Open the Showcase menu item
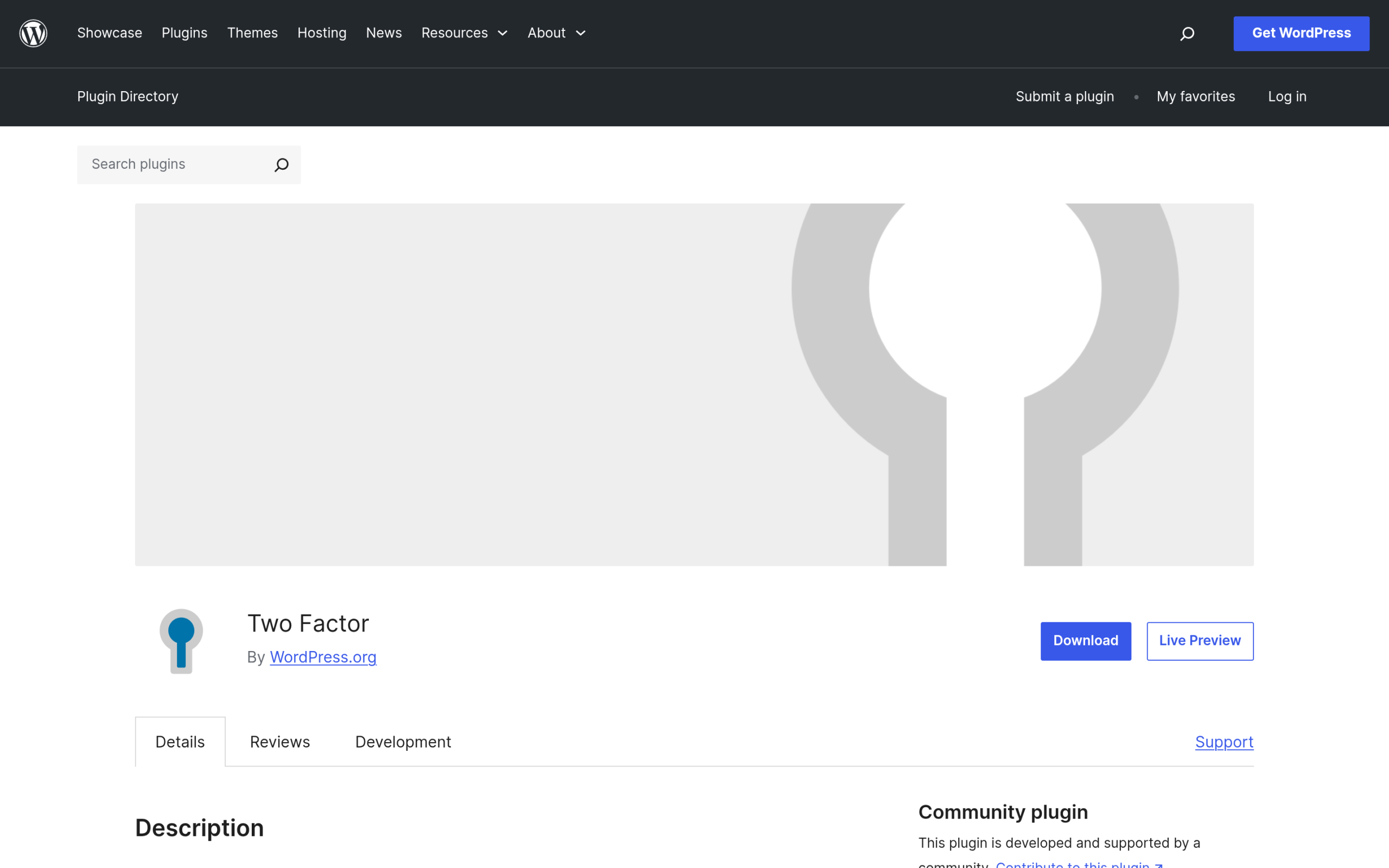 click(110, 33)
